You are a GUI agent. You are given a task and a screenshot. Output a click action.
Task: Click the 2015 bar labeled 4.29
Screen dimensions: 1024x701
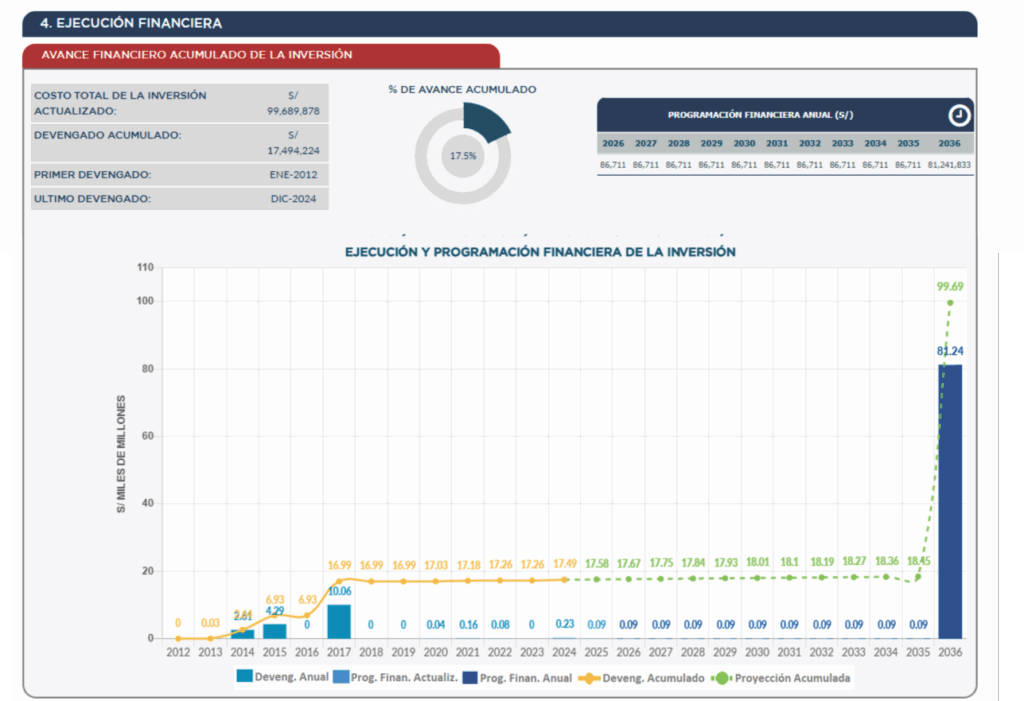point(274,631)
